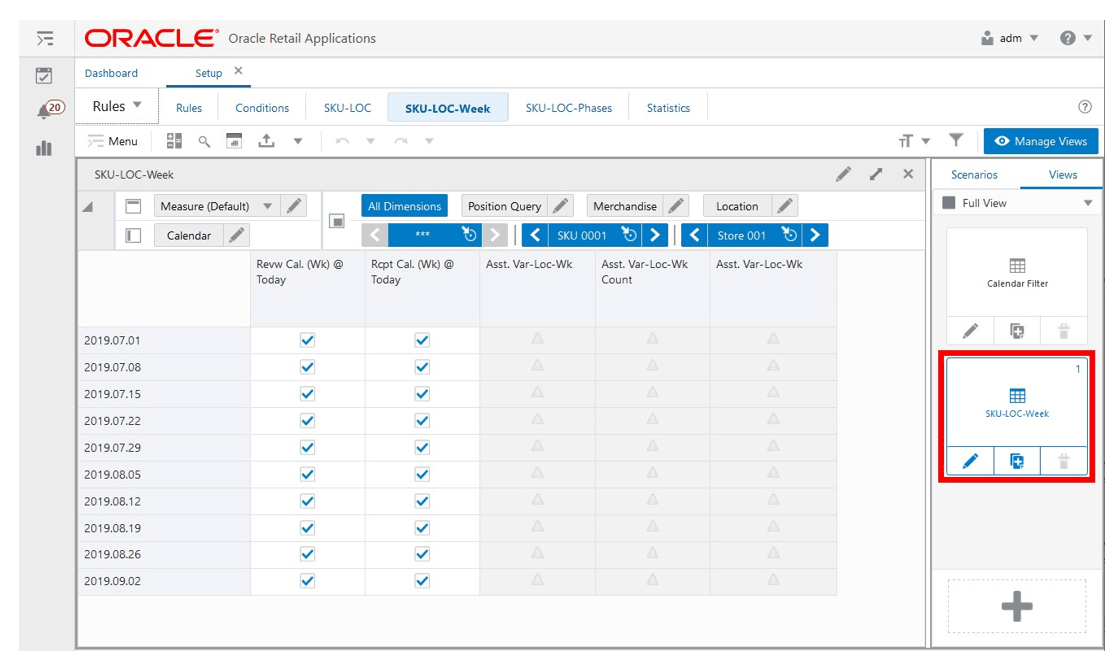1119x663 pixels.
Task: Switch to the SKU-LOC-Phases tab
Action: (x=569, y=108)
